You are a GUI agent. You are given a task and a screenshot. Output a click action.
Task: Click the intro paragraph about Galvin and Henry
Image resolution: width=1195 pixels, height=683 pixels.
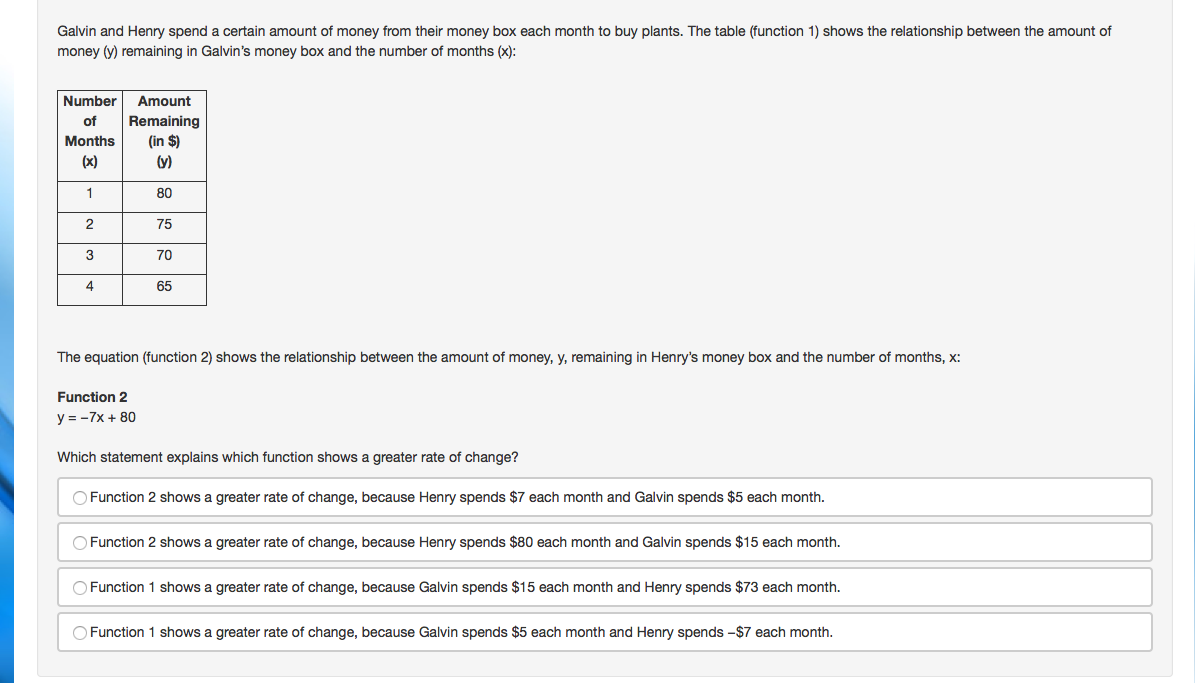(584, 41)
